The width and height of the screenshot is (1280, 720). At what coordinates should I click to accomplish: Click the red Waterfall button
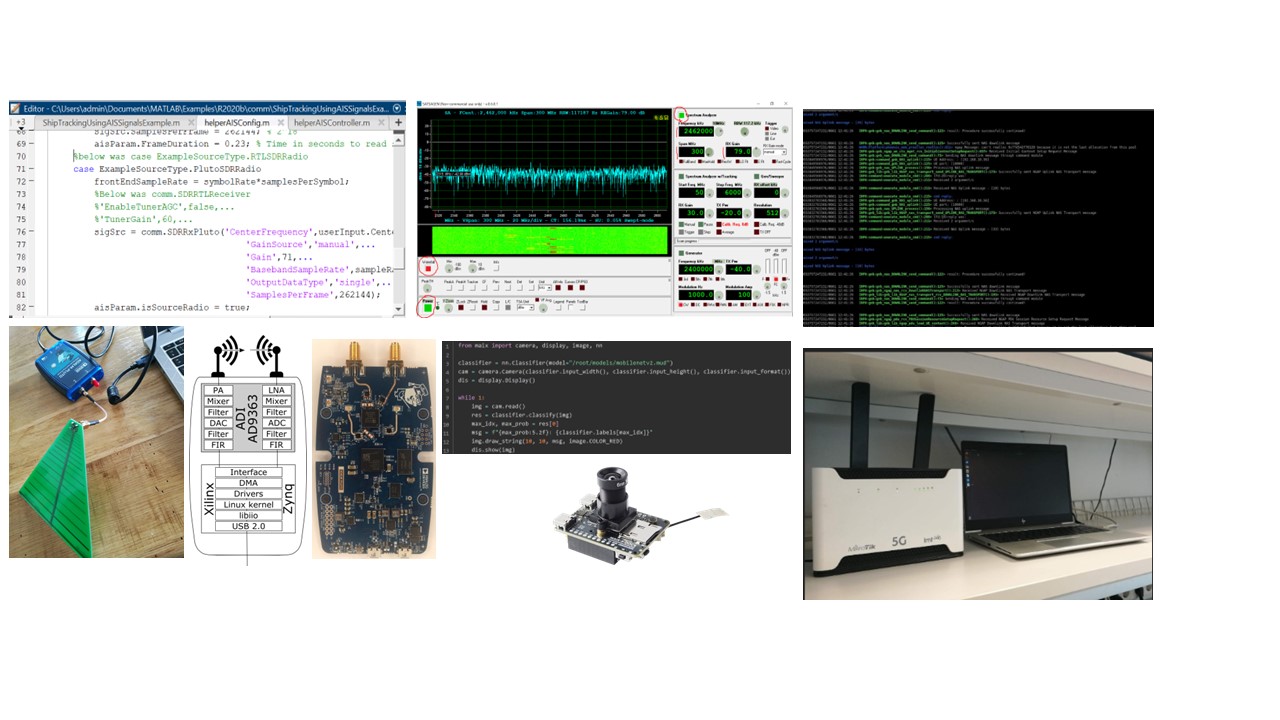point(428,269)
